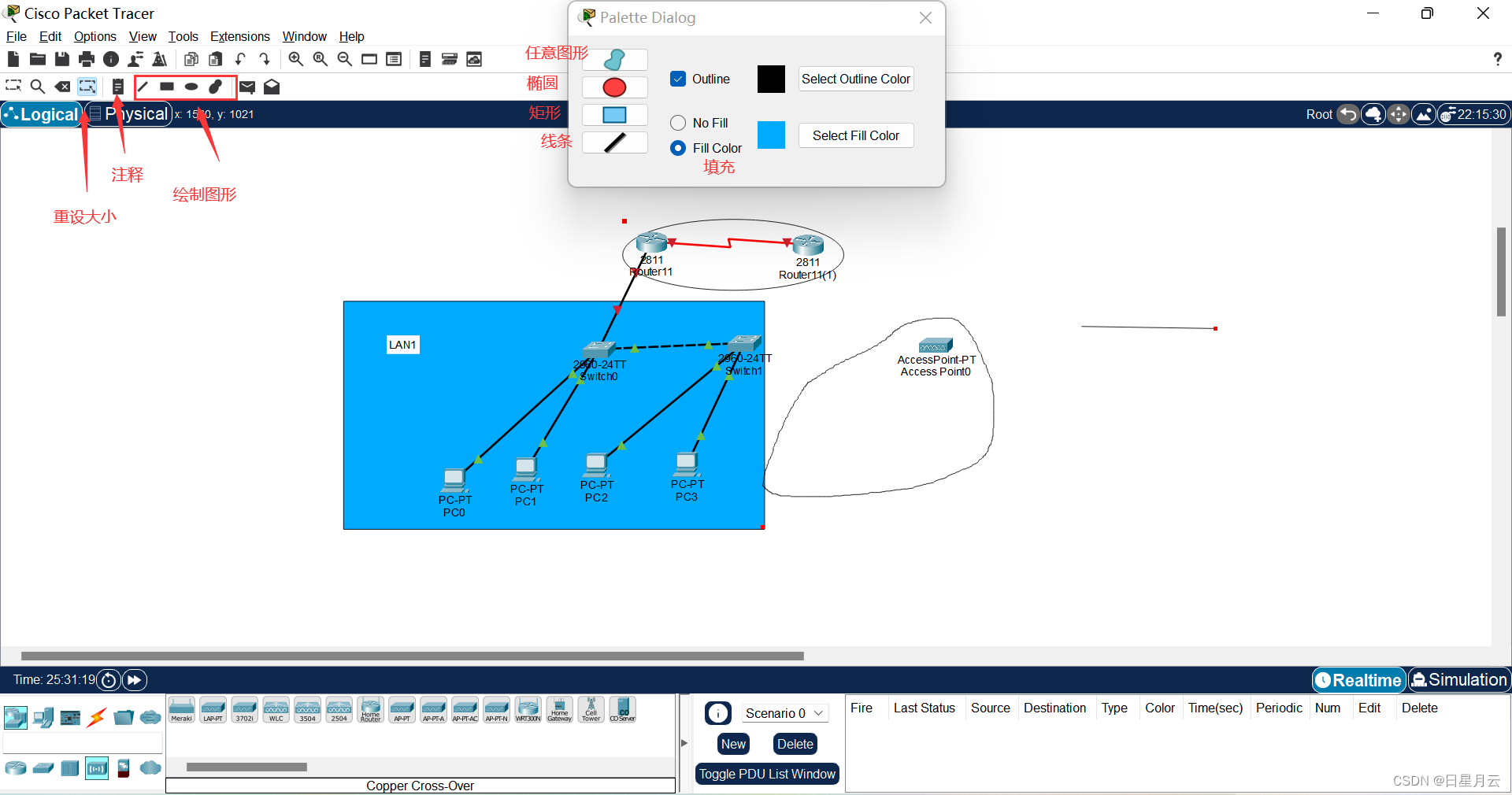Click the New scenario button
Viewport: 1512px width, 795px height.
pyautogui.click(x=733, y=744)
